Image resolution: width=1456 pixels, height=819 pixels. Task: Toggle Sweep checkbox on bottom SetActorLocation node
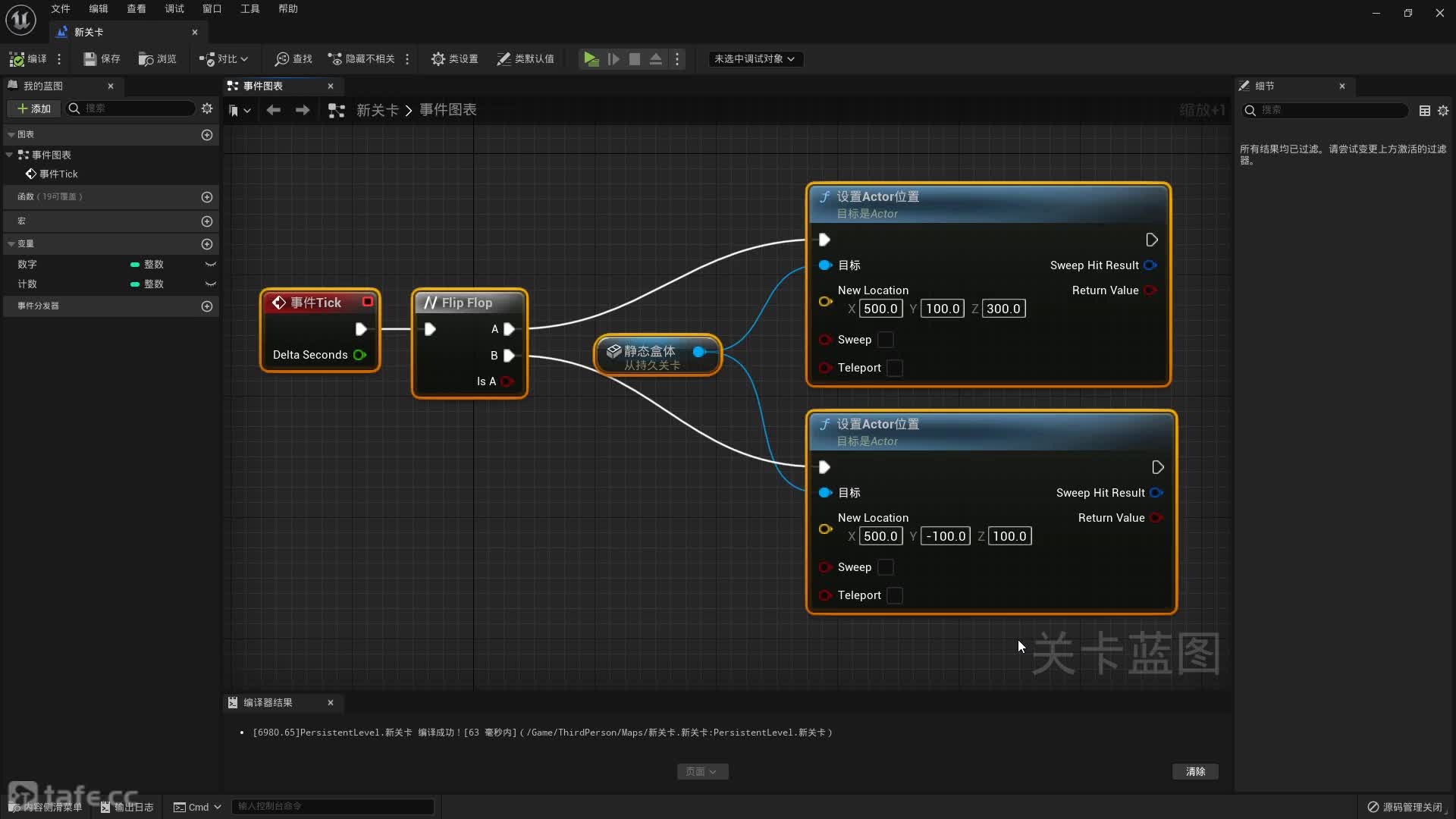coord(886,567)
